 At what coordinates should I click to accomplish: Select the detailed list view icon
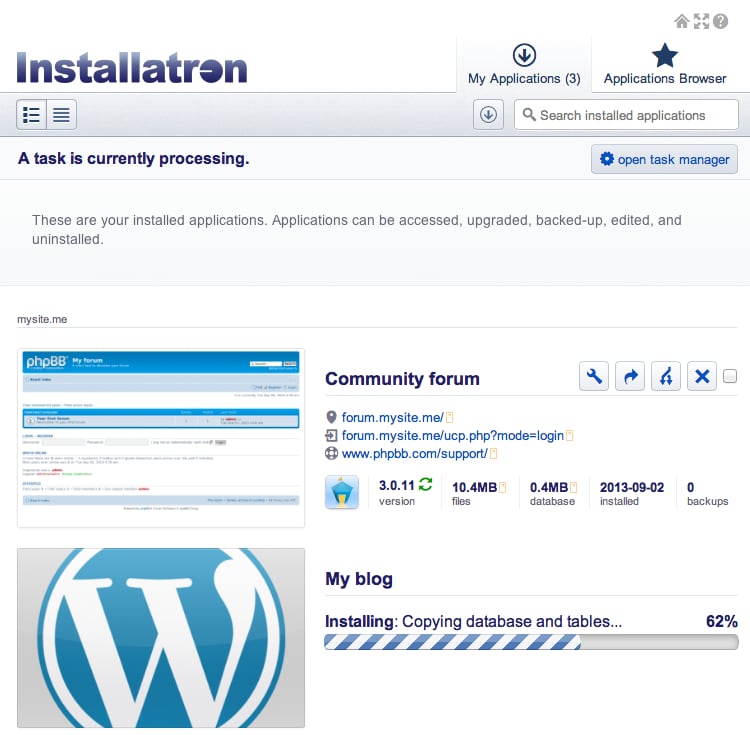[x=32, y=115]
